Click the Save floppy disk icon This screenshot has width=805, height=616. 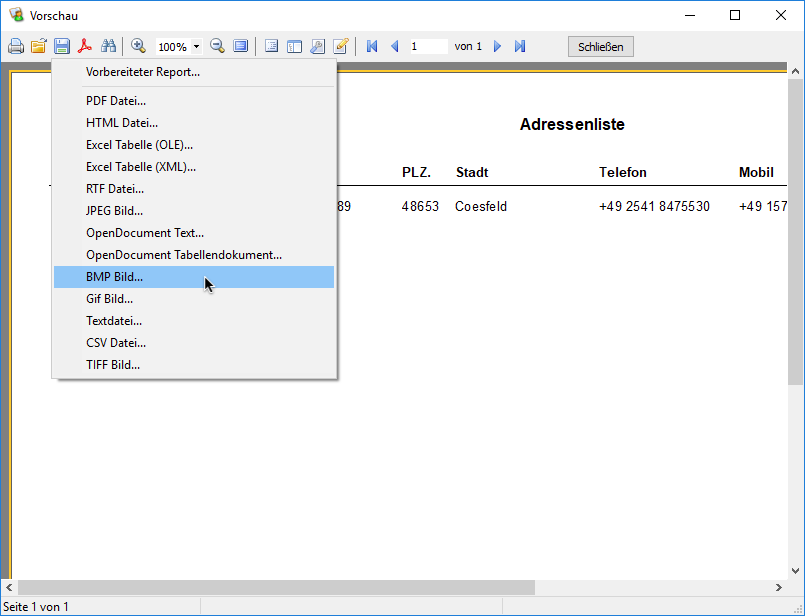(62, 46)
